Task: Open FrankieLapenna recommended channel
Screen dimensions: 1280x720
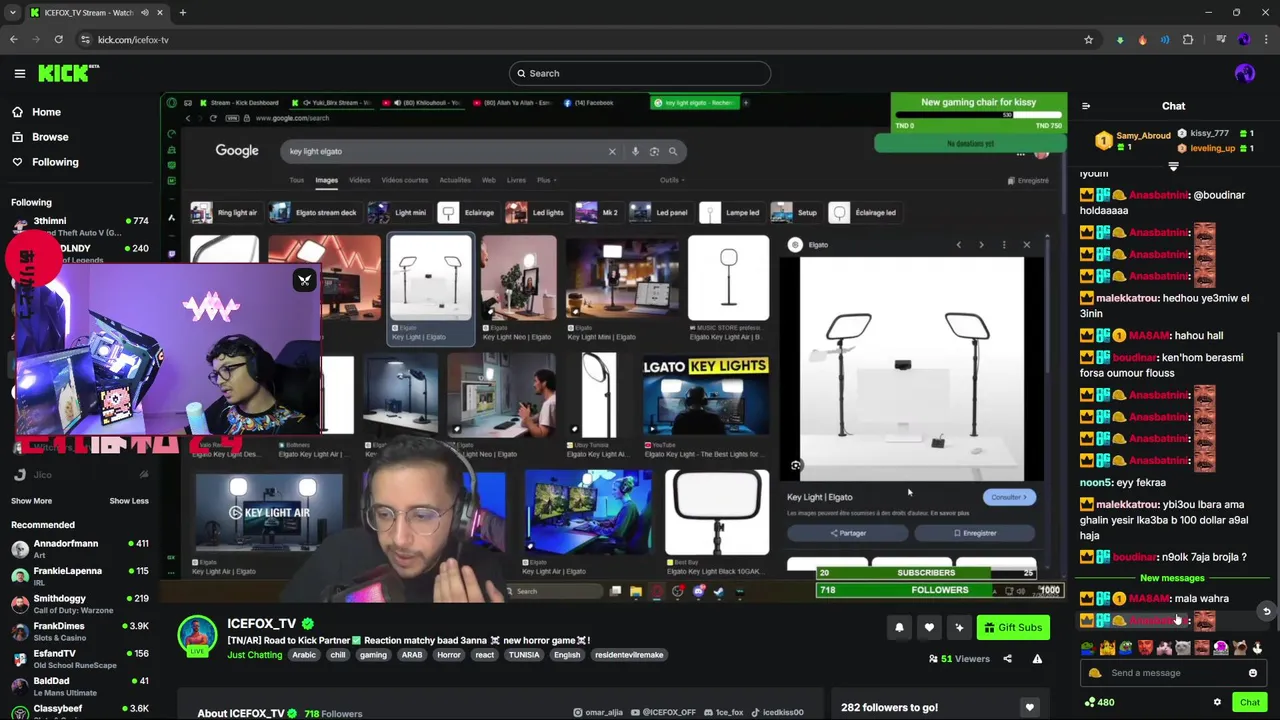Action: 80,576
